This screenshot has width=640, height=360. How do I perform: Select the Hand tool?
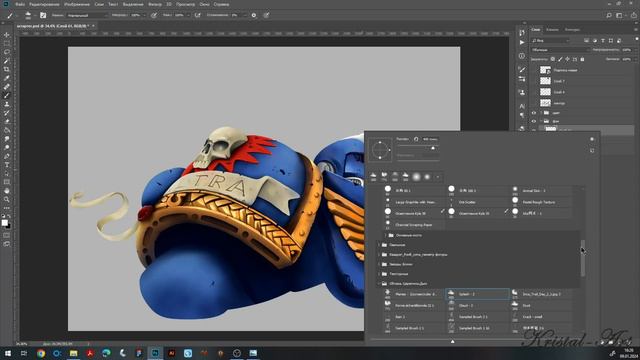point(7,191)
